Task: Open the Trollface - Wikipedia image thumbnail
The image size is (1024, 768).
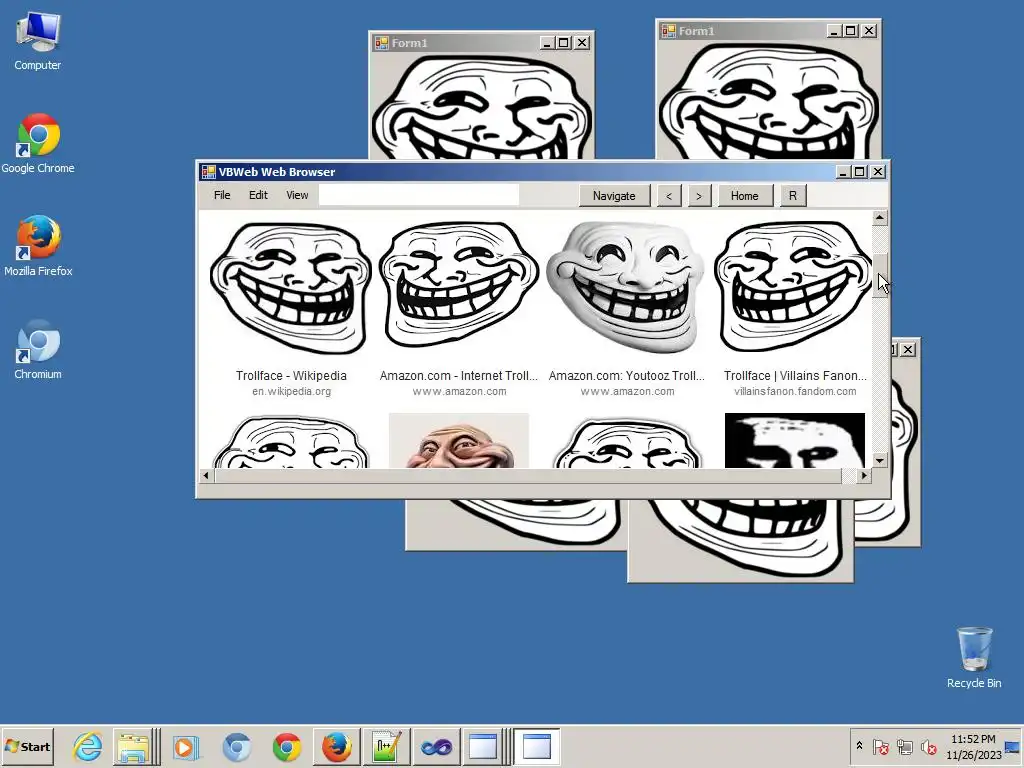Action: (291, 288)
